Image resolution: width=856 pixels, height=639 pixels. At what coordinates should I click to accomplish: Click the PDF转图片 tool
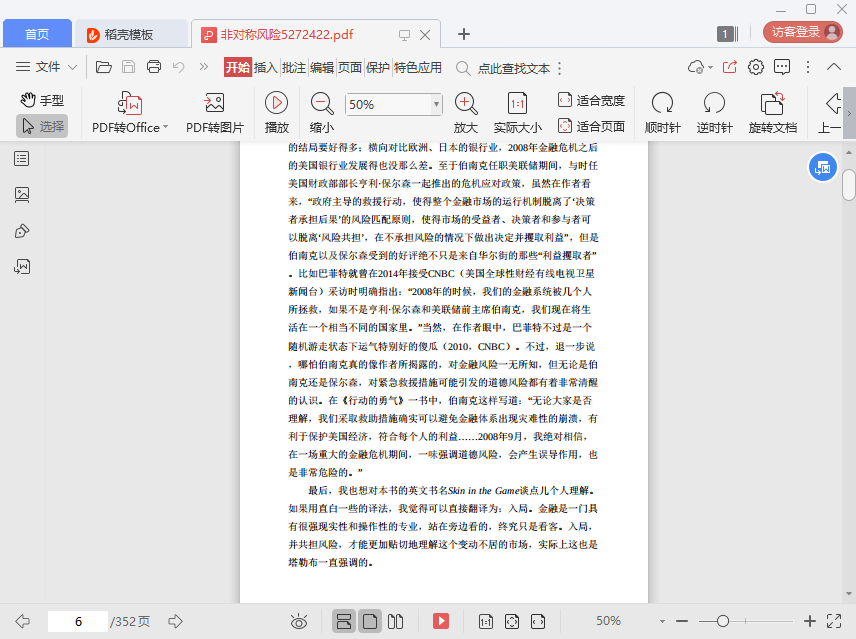tap(214, 103)
